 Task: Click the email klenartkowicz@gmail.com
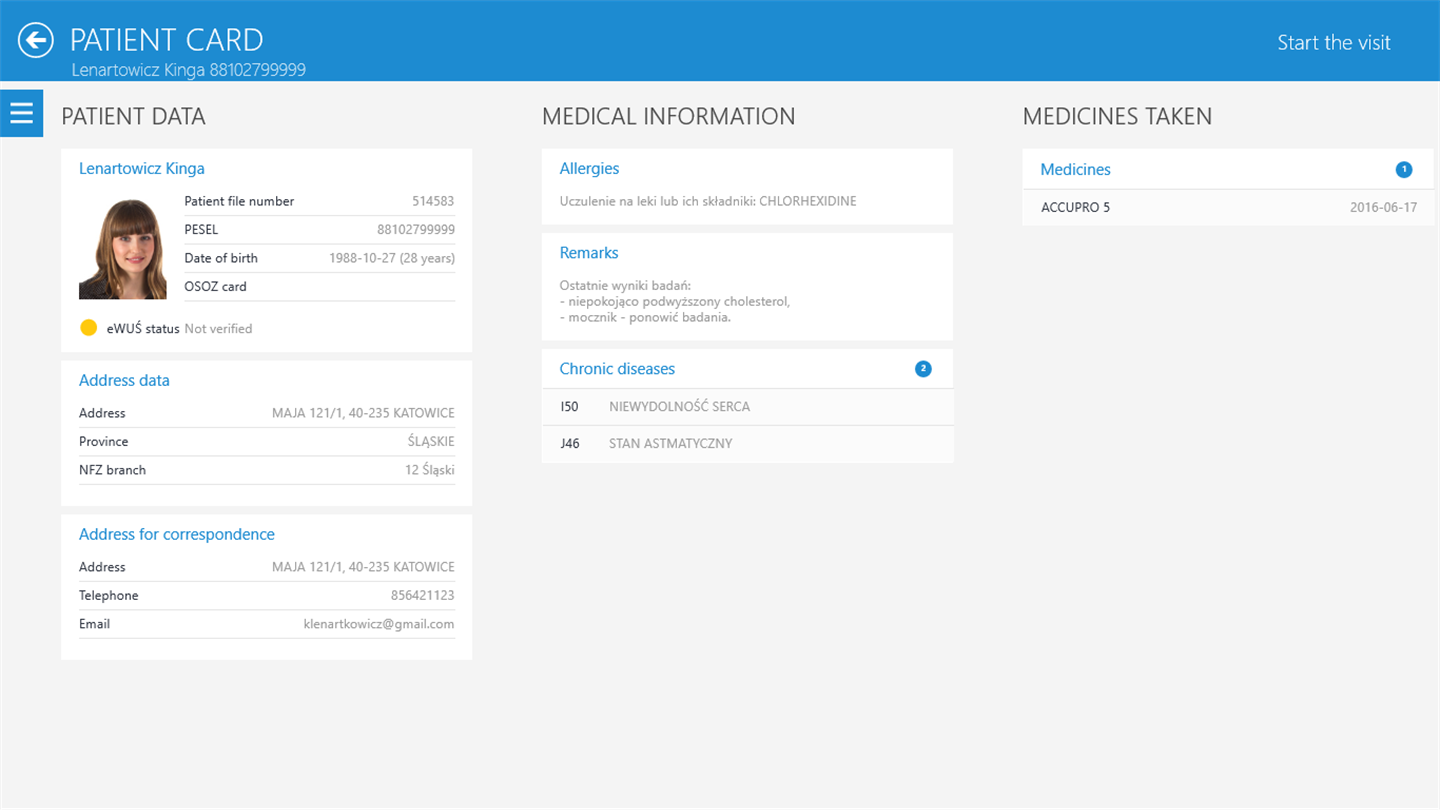[379, 624]
